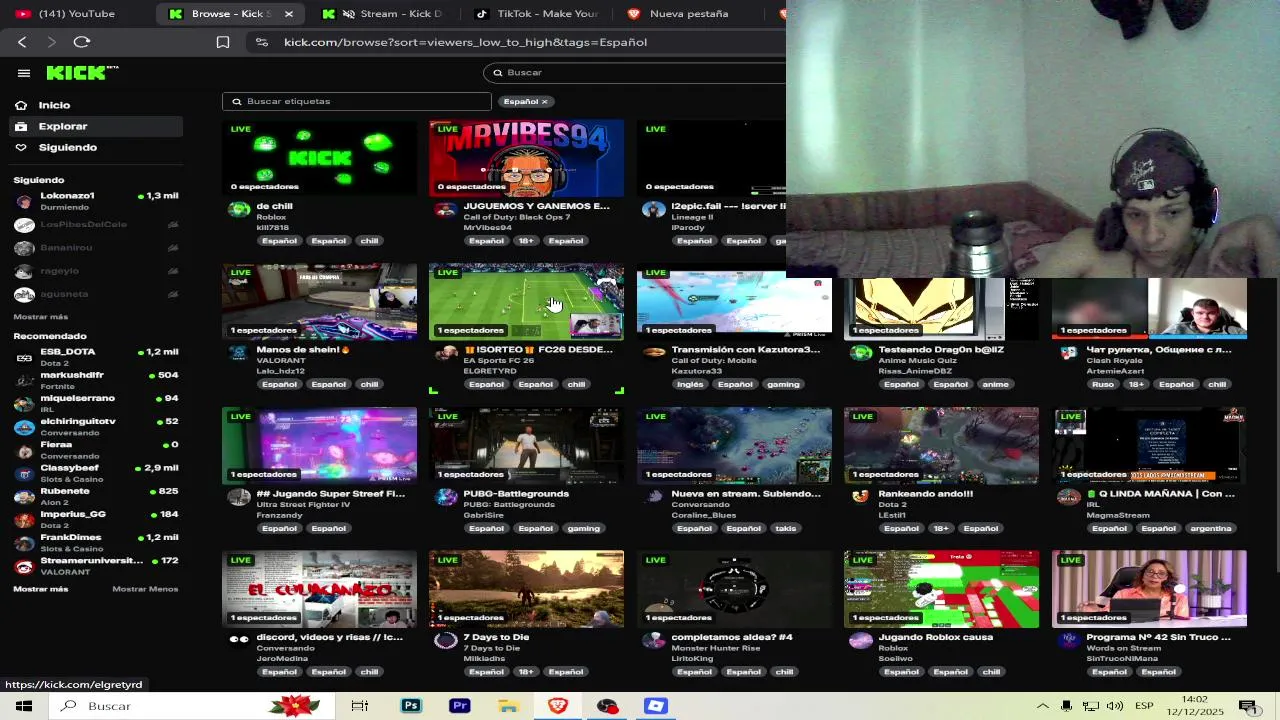Open Rubenete recommended channel

pyautogui.click(x=97, y=496)
